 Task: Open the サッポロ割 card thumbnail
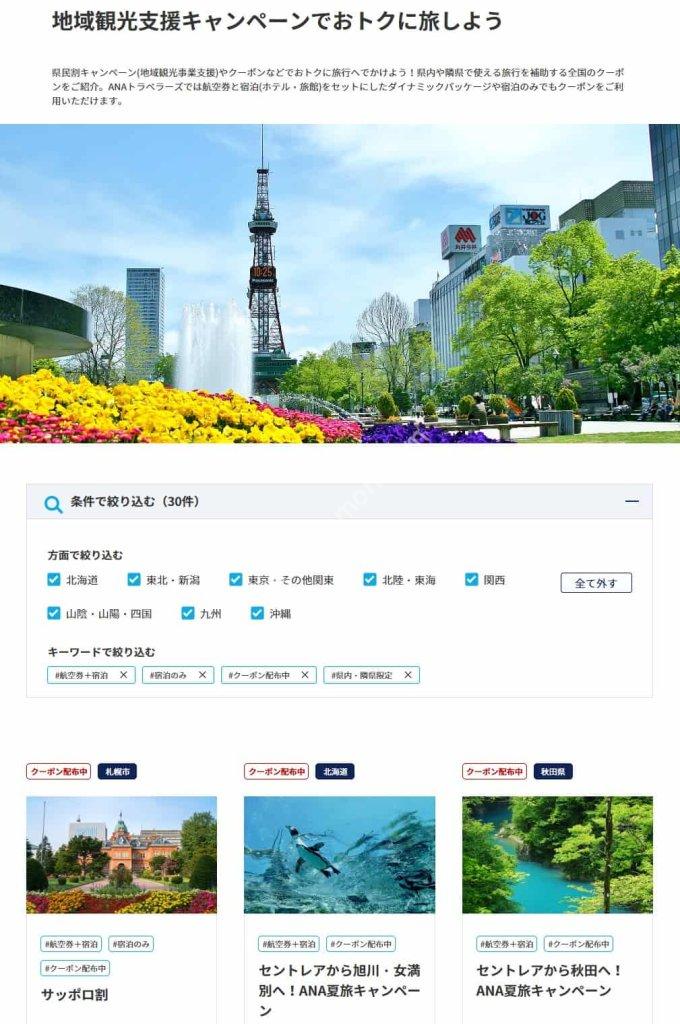pos(121,854)
